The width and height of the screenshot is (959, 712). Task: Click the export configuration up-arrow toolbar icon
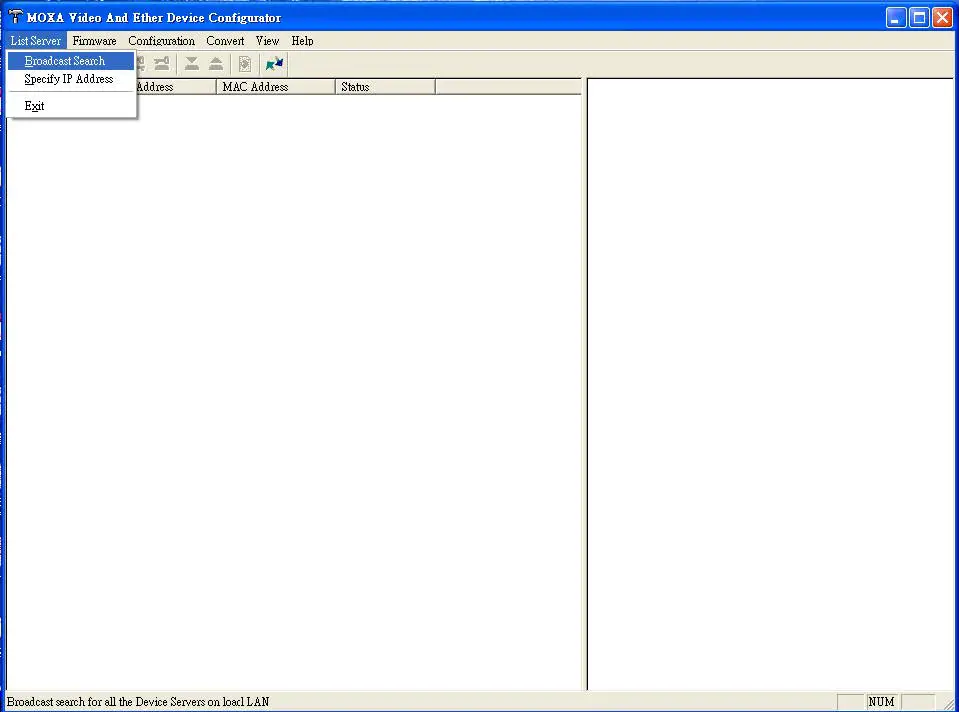click(216, 63)
